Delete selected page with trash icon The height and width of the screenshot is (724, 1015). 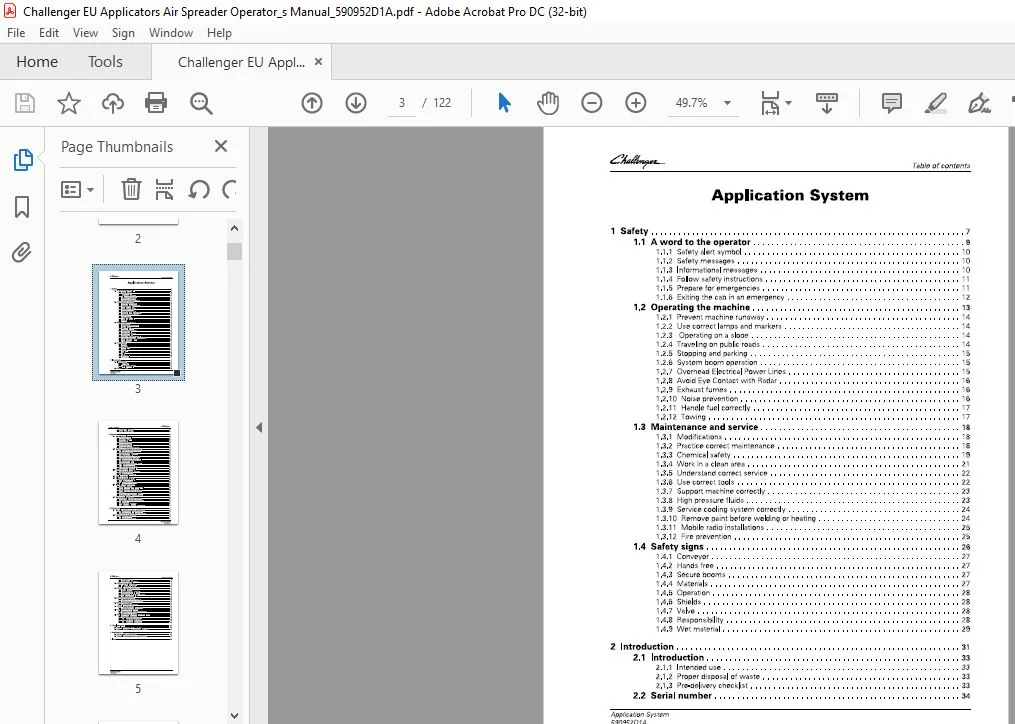point(131,190)
